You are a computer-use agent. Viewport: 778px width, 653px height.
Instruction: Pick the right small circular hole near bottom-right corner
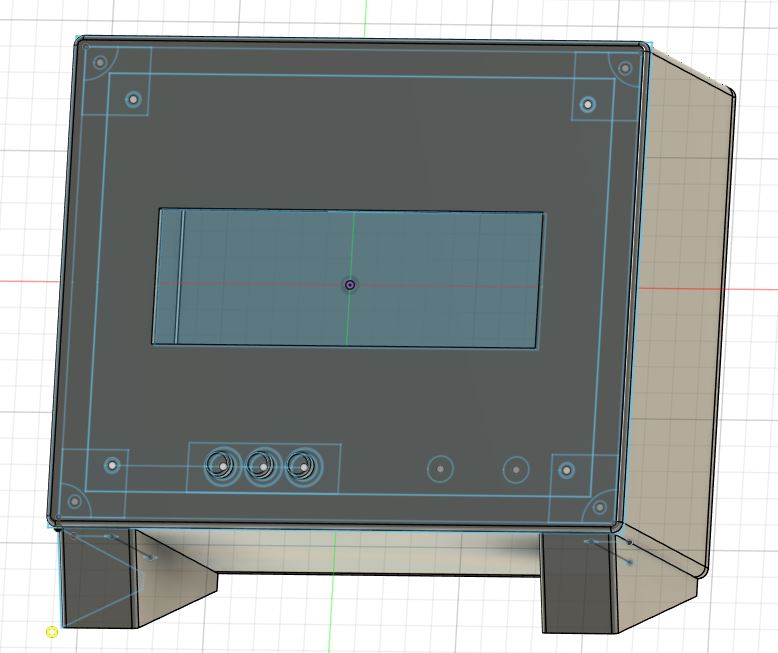[515, 467]
